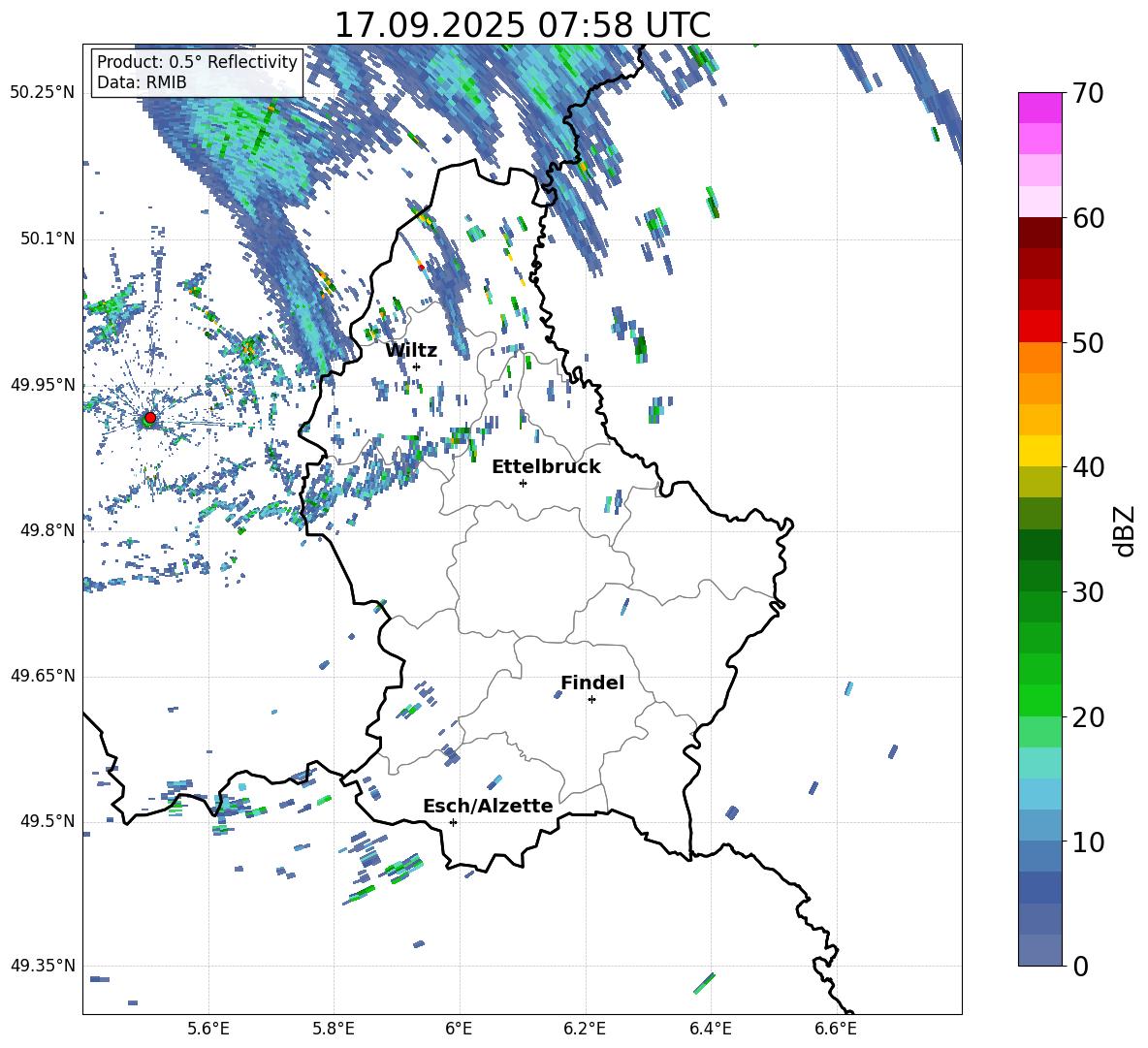The height and width of the screenshot is (1048, 1148).
Task: Click the Findel station label
Action: point(592,683)
